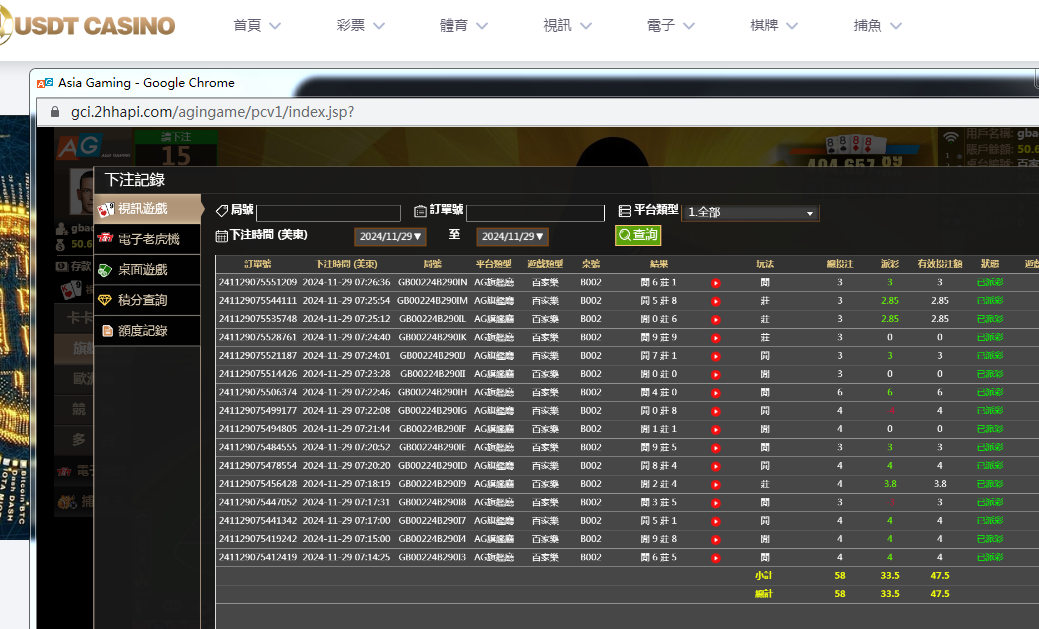Switch to 電子老虎機 records tab

(x=147, y=240)
